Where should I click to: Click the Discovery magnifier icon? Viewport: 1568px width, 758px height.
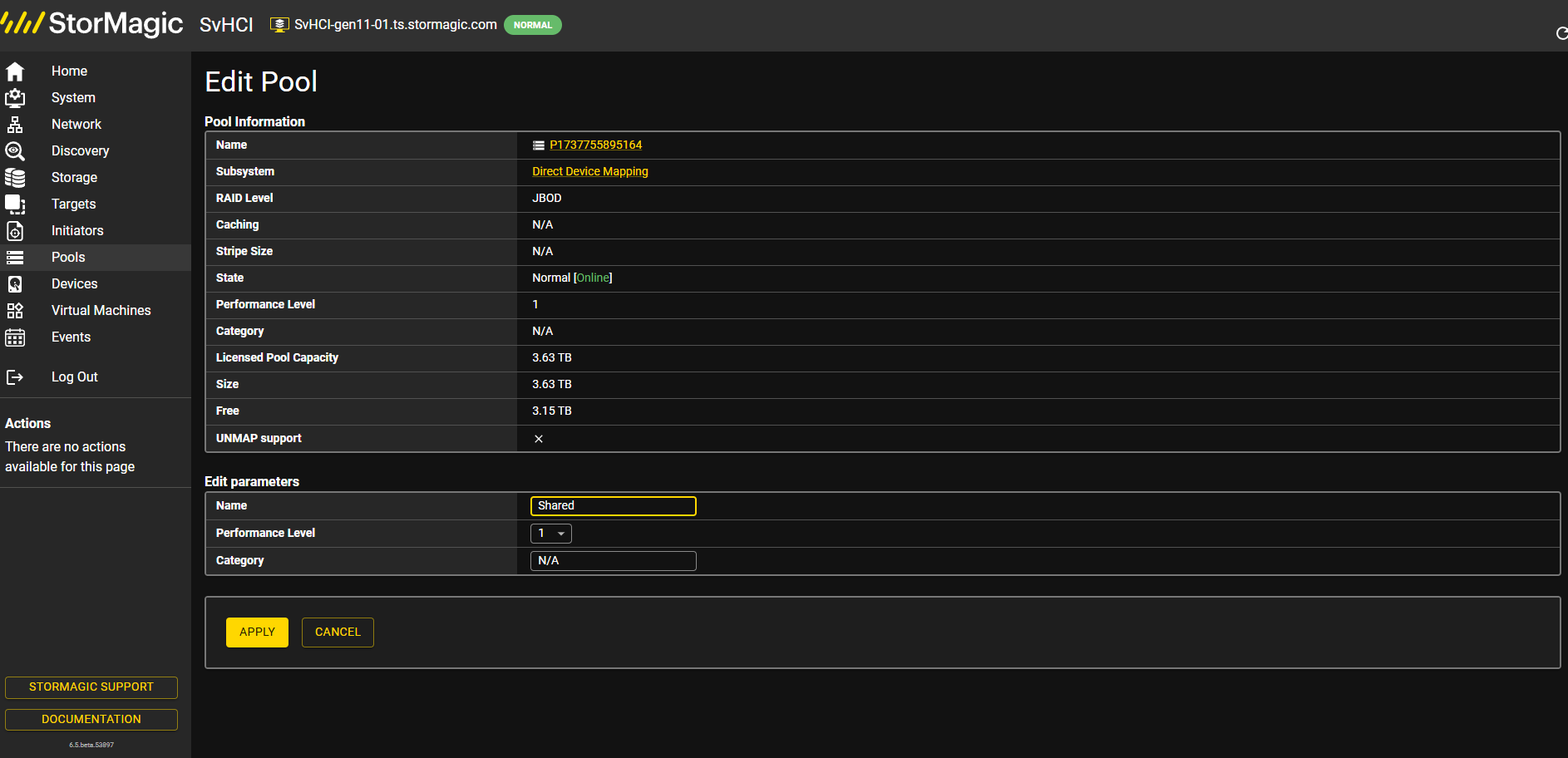pyautogui.click(x=15, y=151)
